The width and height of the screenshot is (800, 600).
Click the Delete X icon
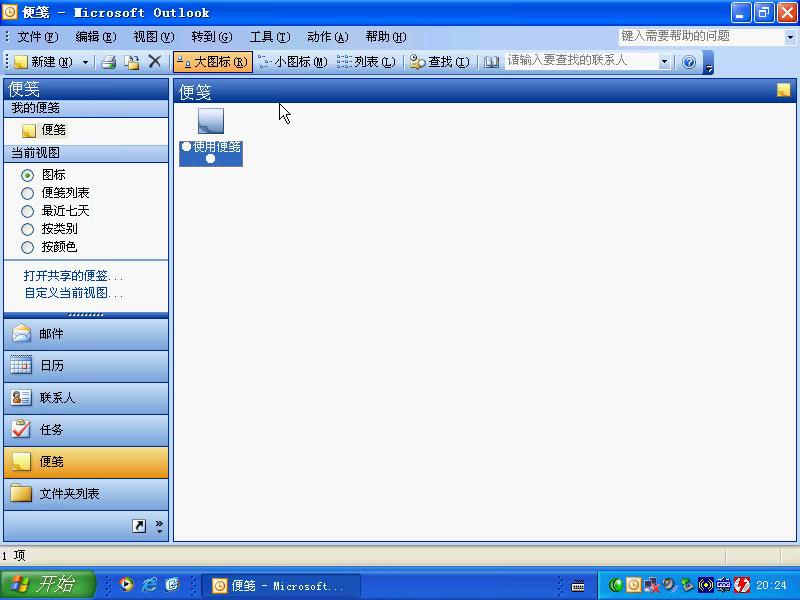(x=155, y=62)
